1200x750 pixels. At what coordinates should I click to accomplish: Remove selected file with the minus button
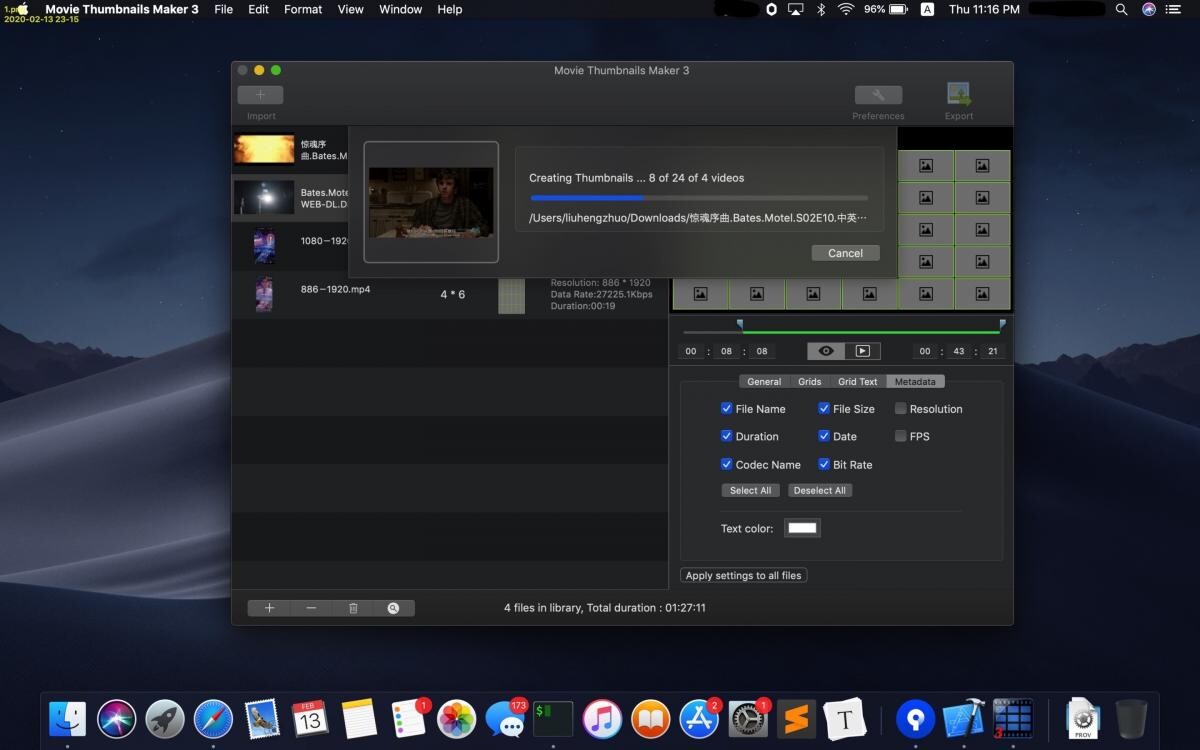pyautogui.click(x=311, y=608)
